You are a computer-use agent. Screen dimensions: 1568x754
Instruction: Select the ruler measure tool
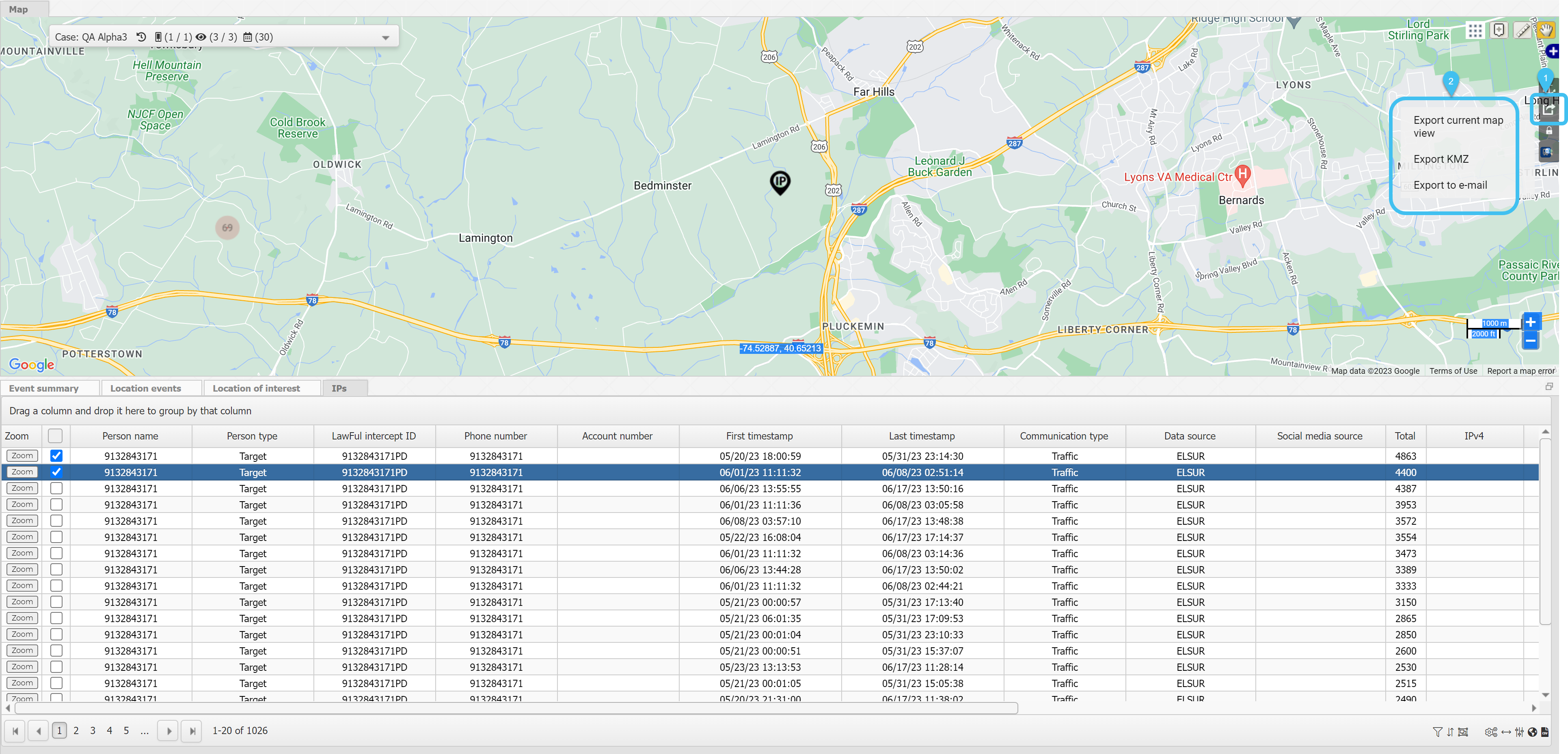tap(1523, 30)
